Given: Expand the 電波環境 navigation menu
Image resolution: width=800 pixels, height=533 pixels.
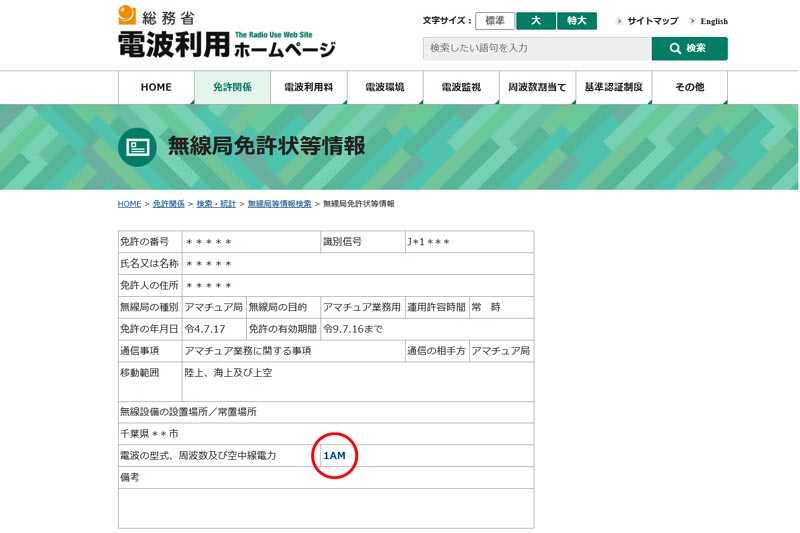Looking at the screenshot, I should click(385, 87).
